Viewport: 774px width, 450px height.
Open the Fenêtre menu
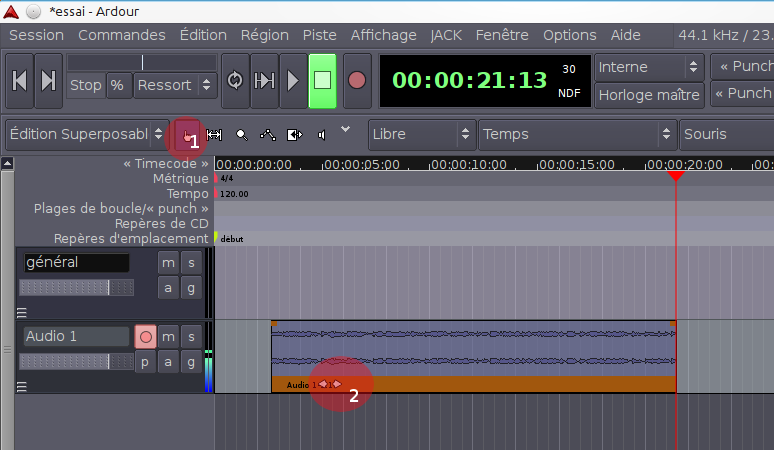click(502, 36)
